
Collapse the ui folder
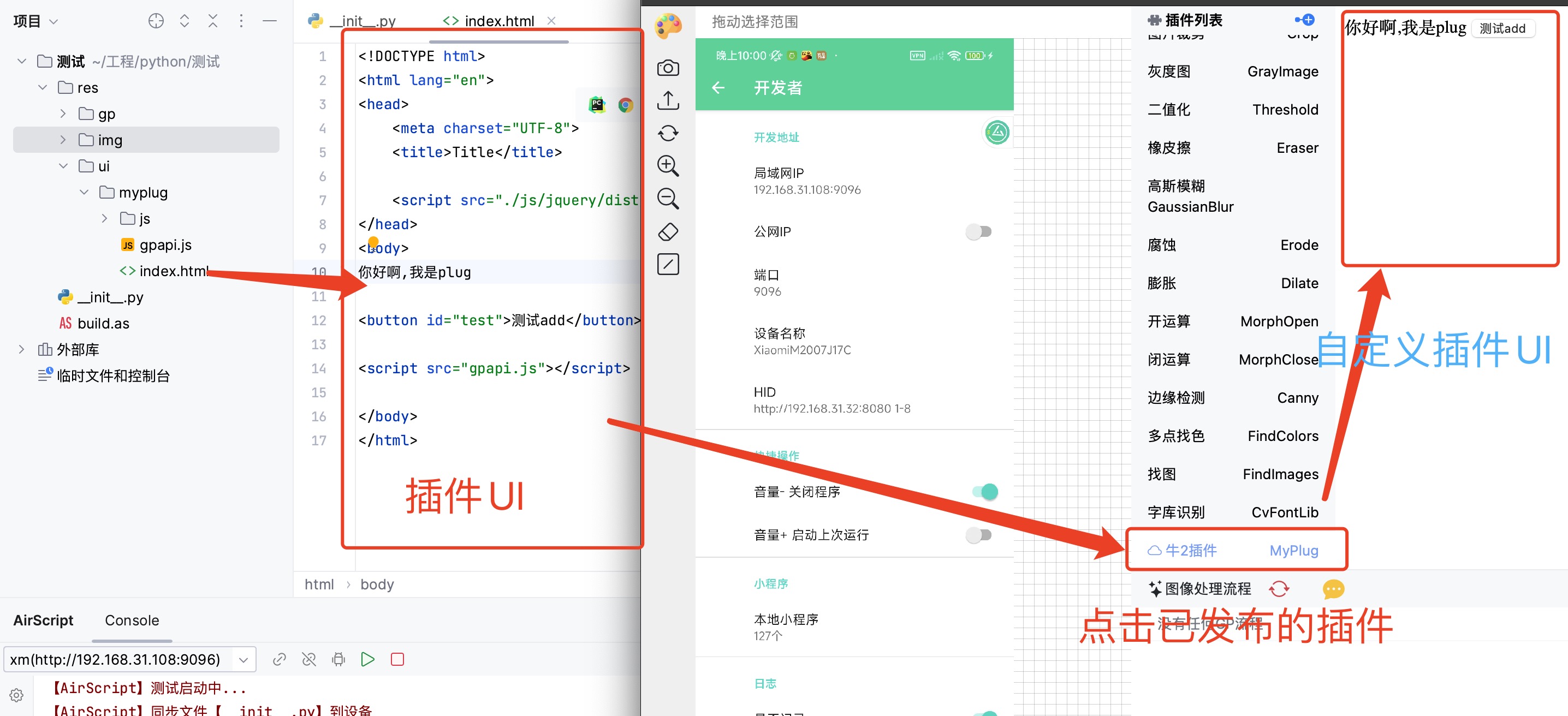click(63, 166)
